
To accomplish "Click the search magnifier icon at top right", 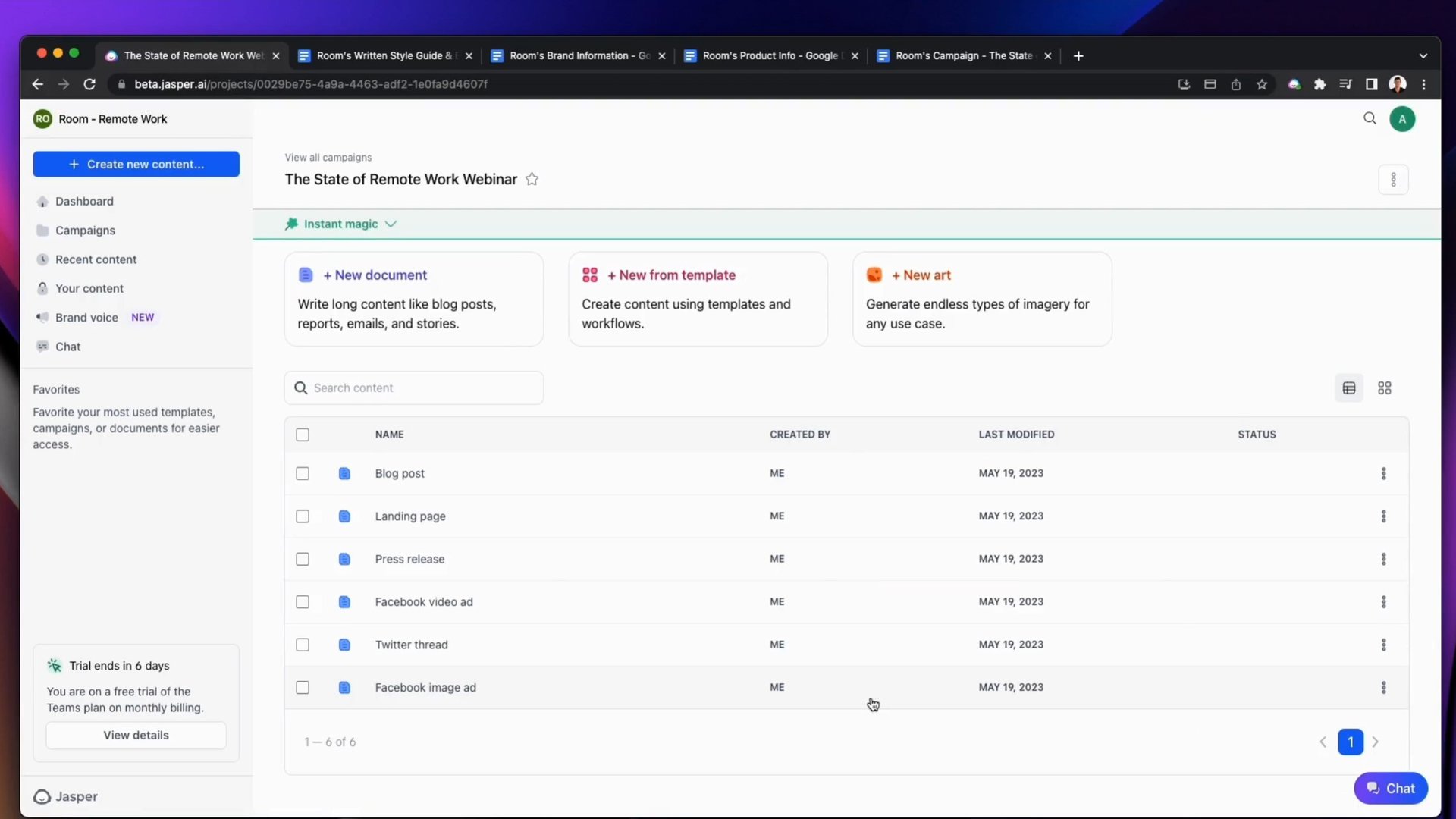I will 1370,118.
